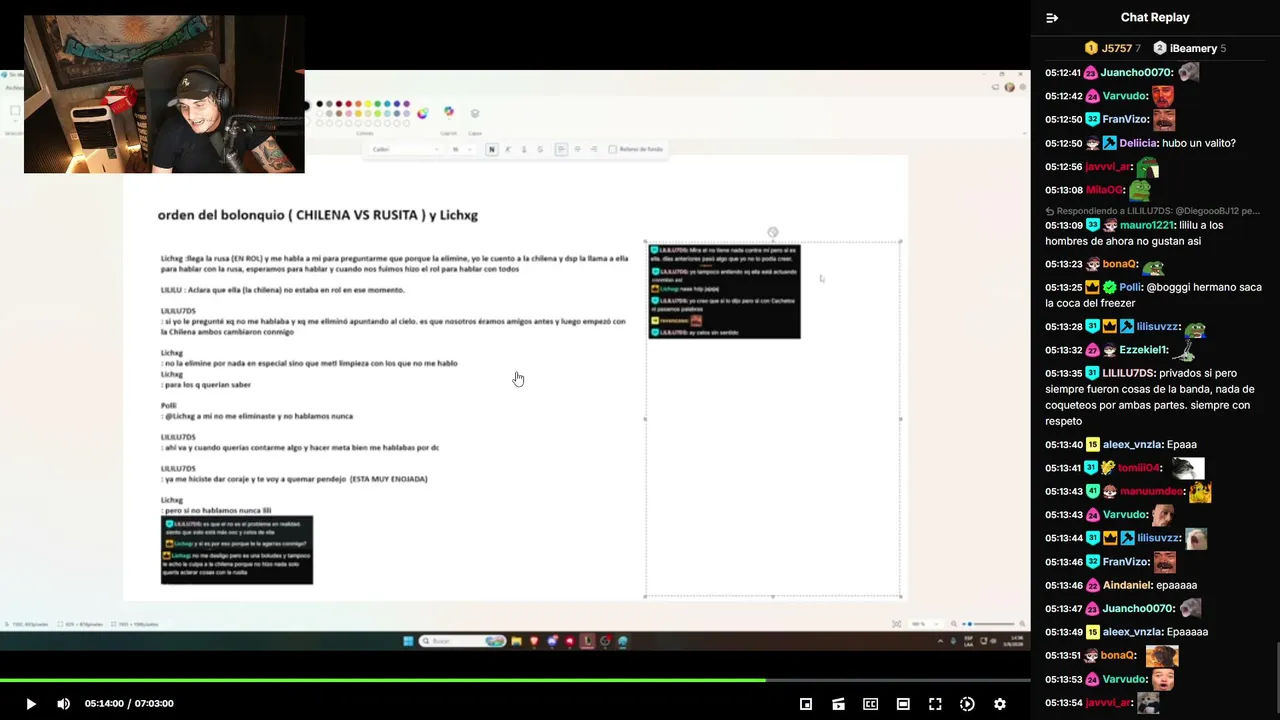Align text right in Paint

click(x=593, y=149)
